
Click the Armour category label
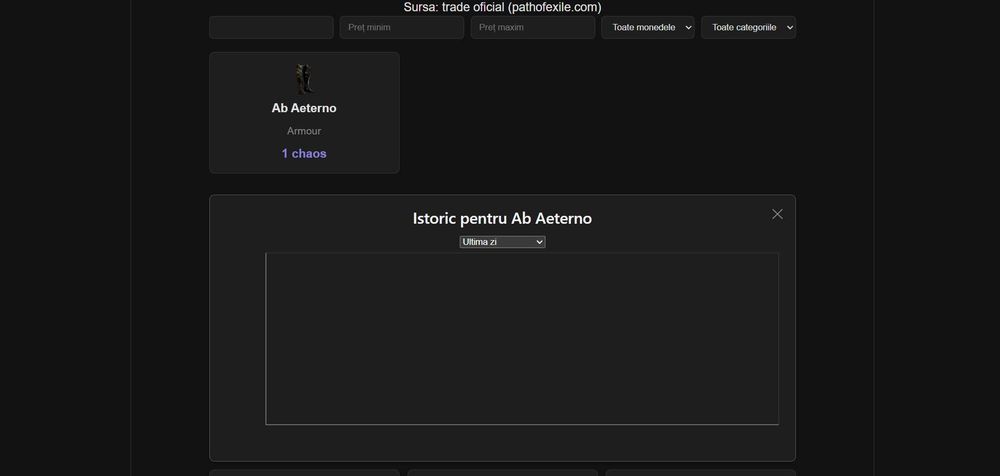304,131
